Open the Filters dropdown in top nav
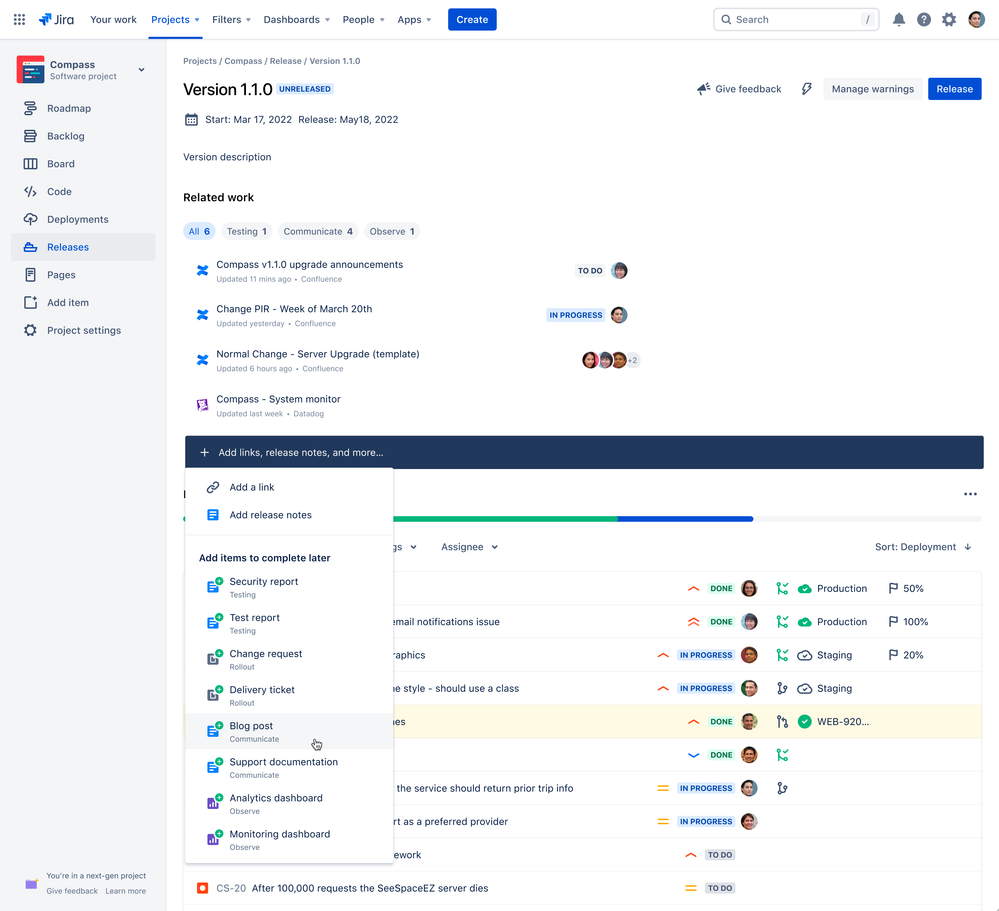 (231, 19)
